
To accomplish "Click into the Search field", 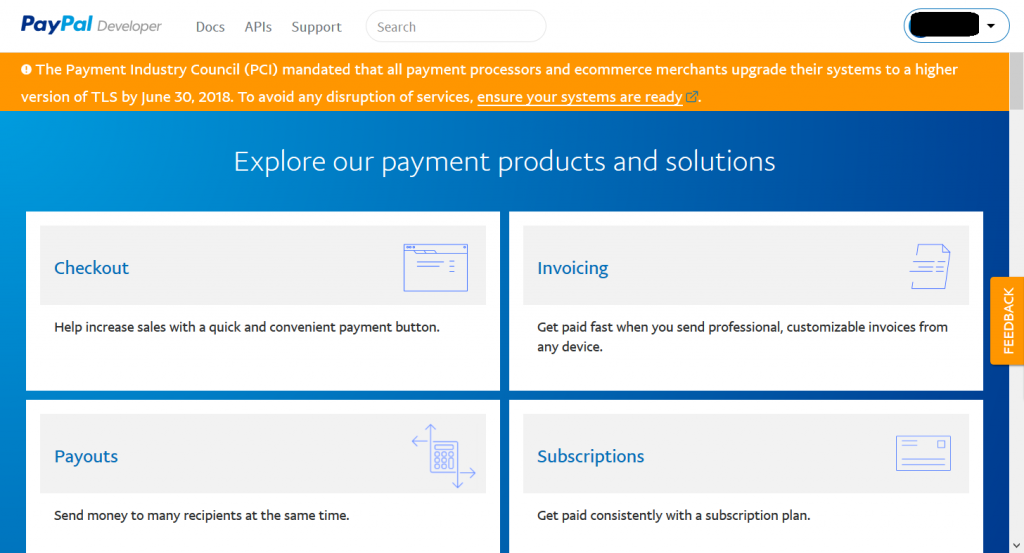I will click(x=456, y=27).
